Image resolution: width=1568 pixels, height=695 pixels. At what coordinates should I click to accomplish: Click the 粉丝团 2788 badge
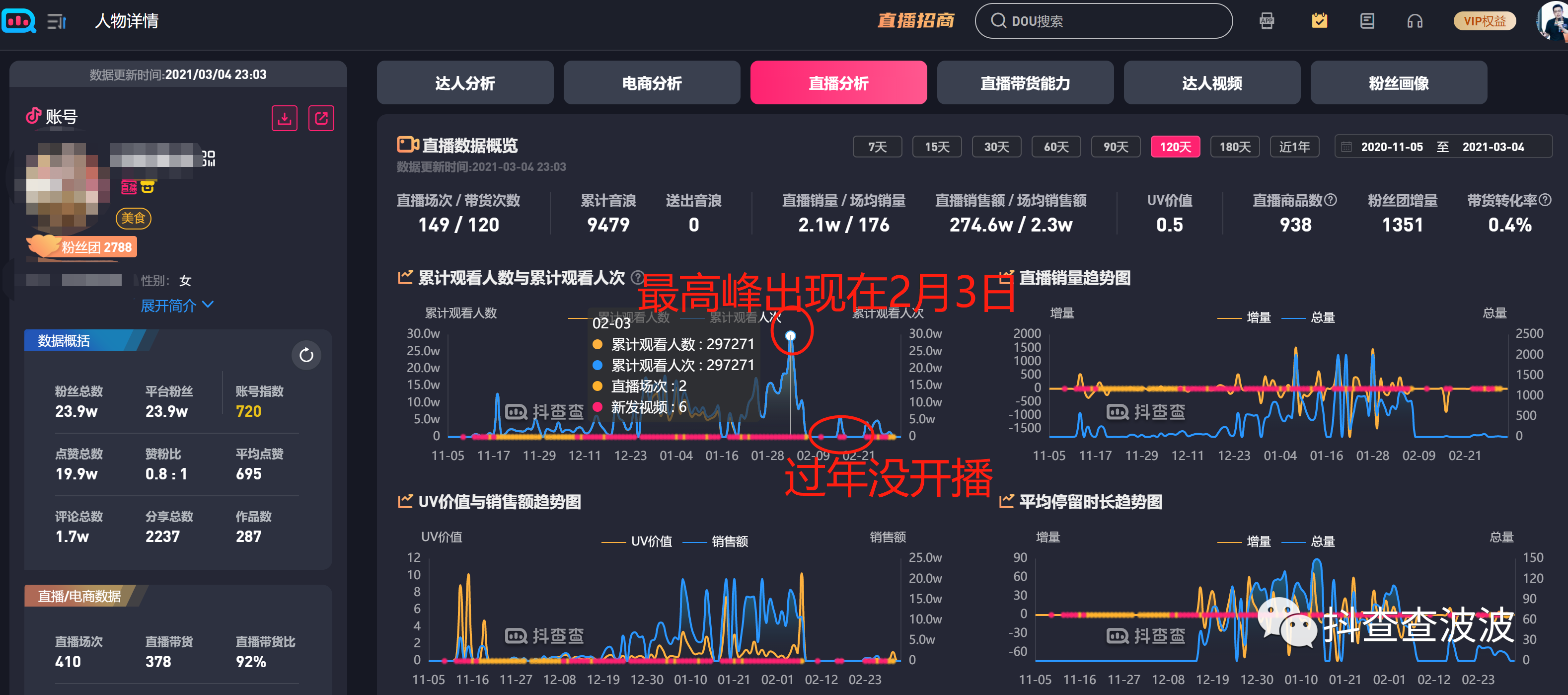pos(82,247)
